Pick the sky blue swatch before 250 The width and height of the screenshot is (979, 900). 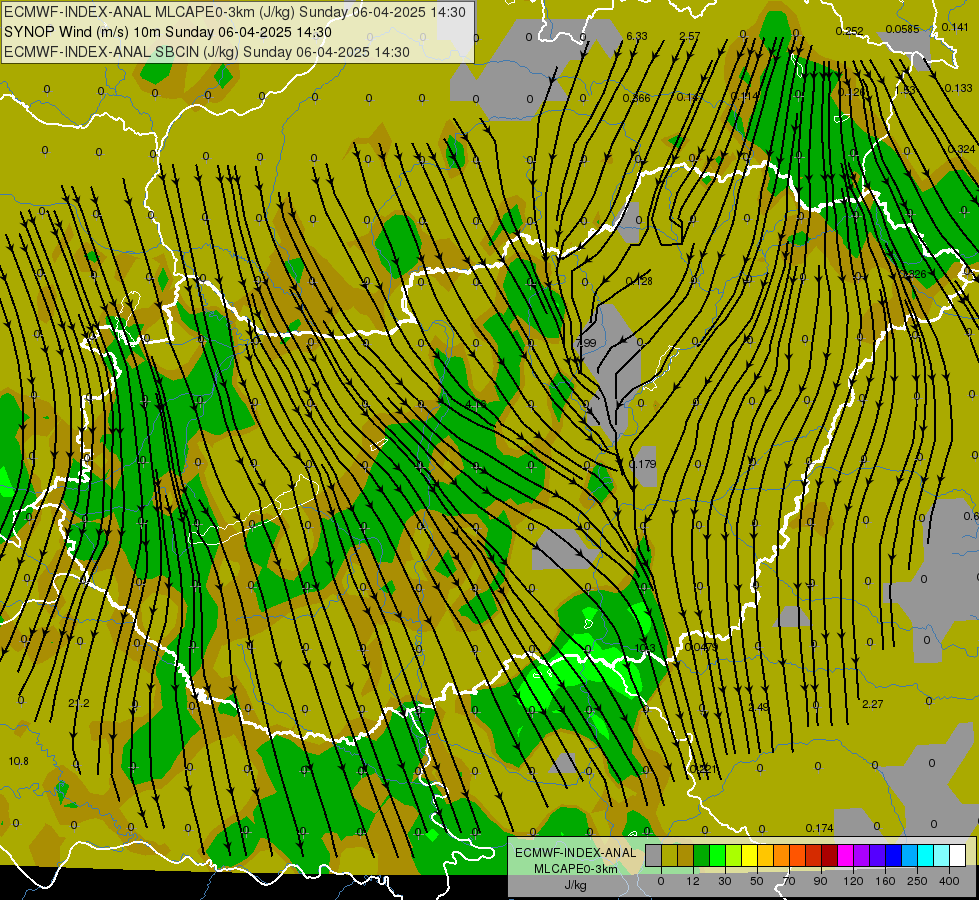tap(910, 856)
